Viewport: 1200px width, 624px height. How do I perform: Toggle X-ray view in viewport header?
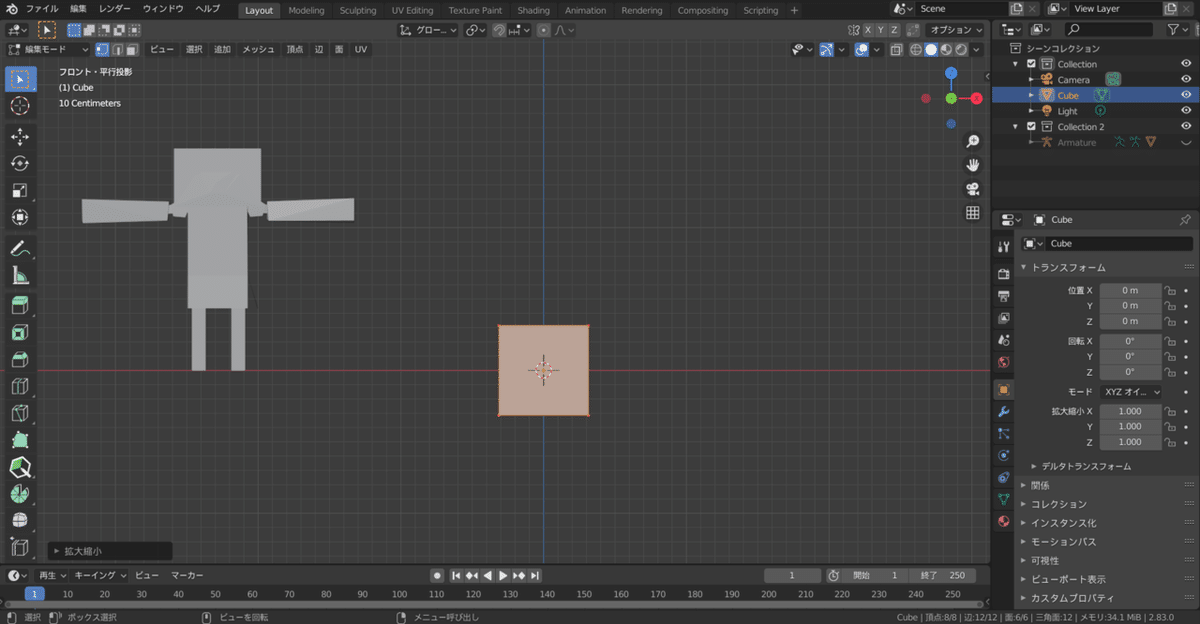[897, 50]
